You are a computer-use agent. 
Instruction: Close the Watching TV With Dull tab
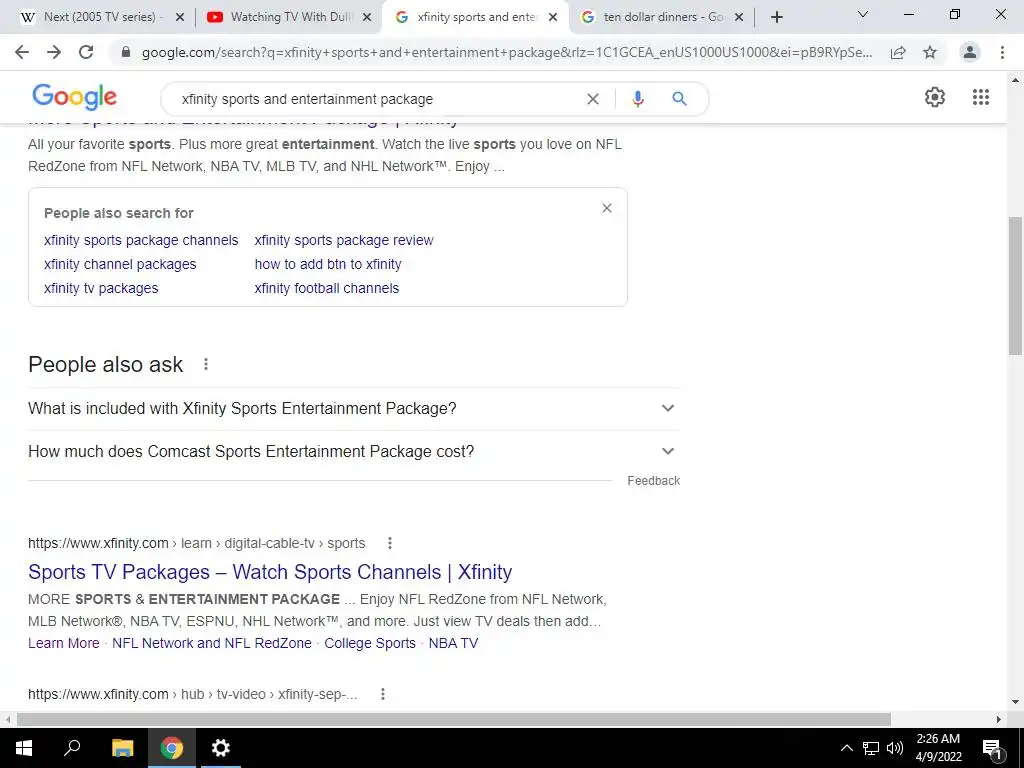pyautogui.click(x=367, y=18)
